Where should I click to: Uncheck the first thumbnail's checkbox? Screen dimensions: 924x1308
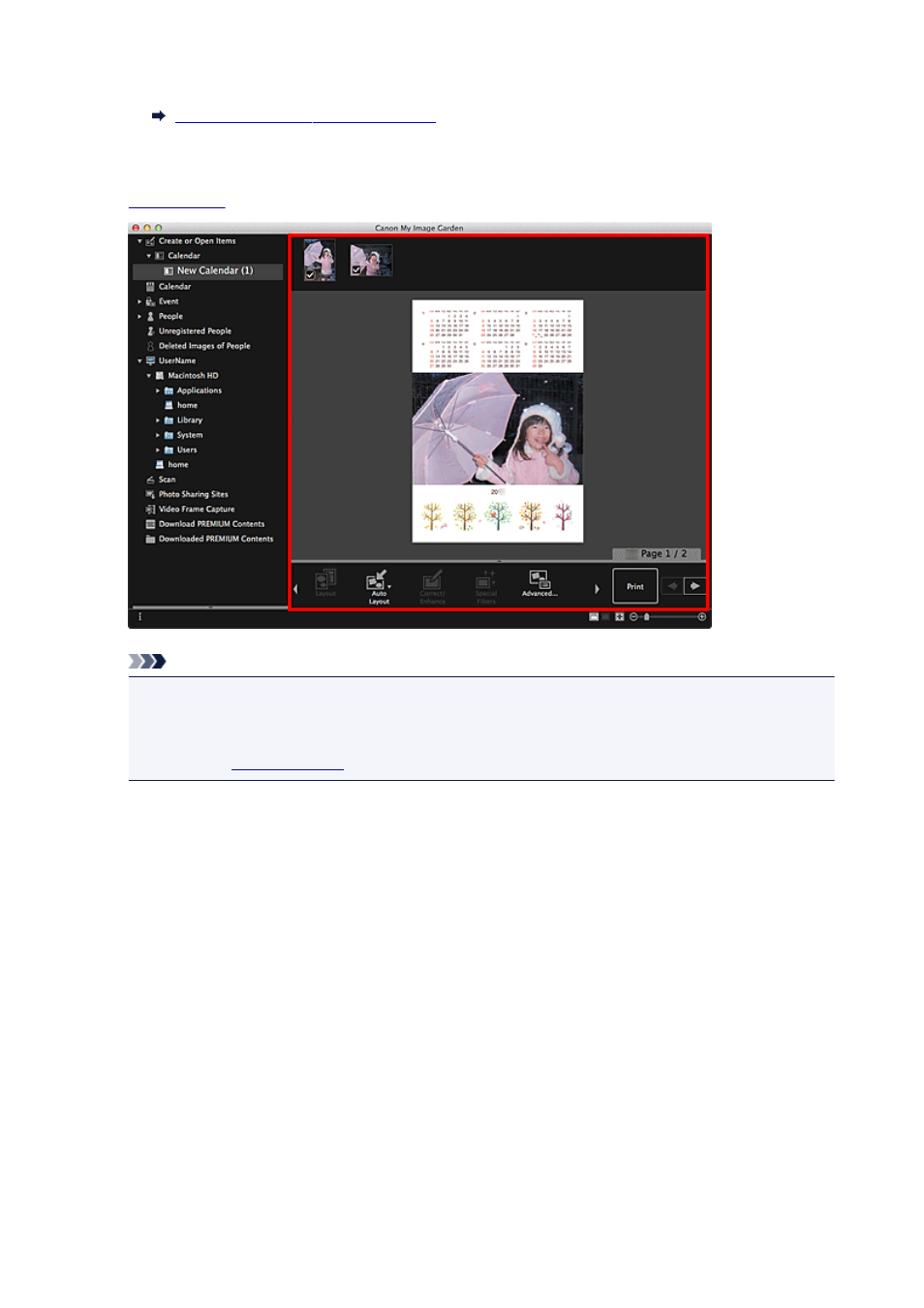point(310,275)
